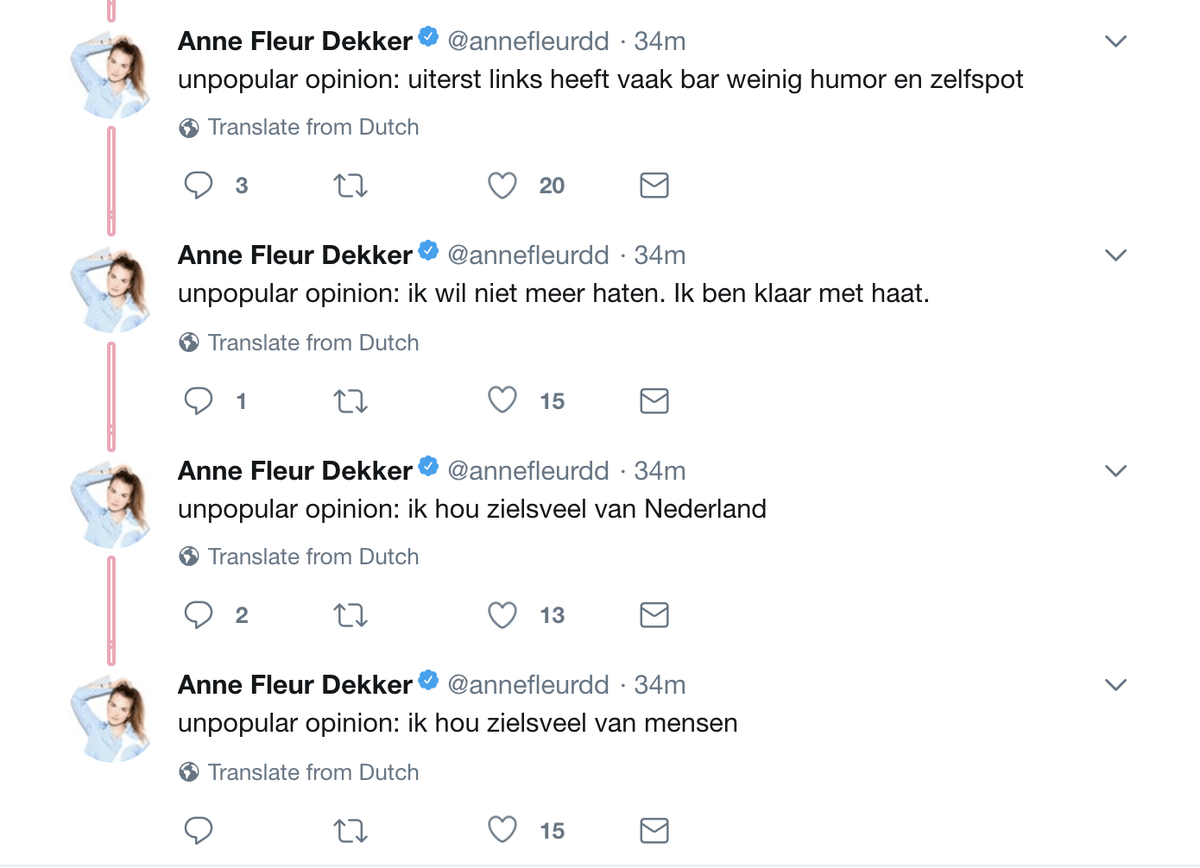This screenshot has height=868, width=1200.
Task: Open Anne Fleur Dekker's name on the last tweet
Action: coord(295,685)
